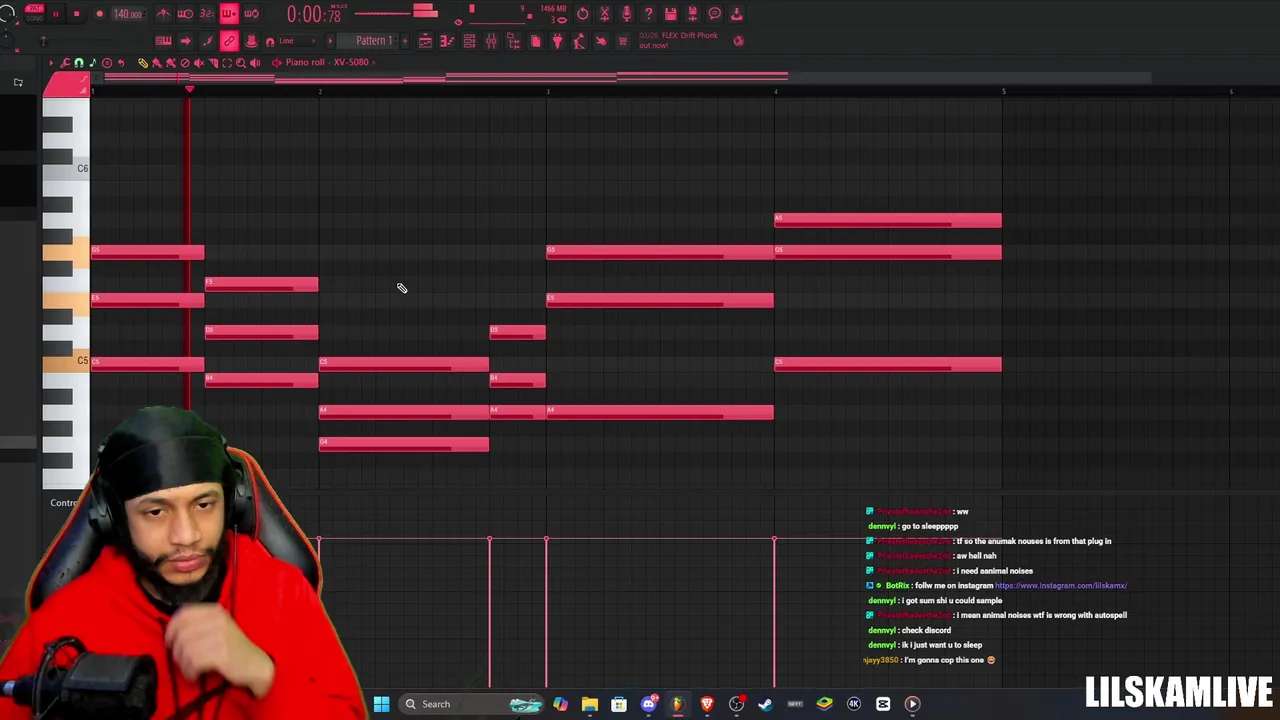Open the Piano roll - XV-5080 channel selector
The height and width of the screenshot is (720, 1280).
tap(325, 62)
